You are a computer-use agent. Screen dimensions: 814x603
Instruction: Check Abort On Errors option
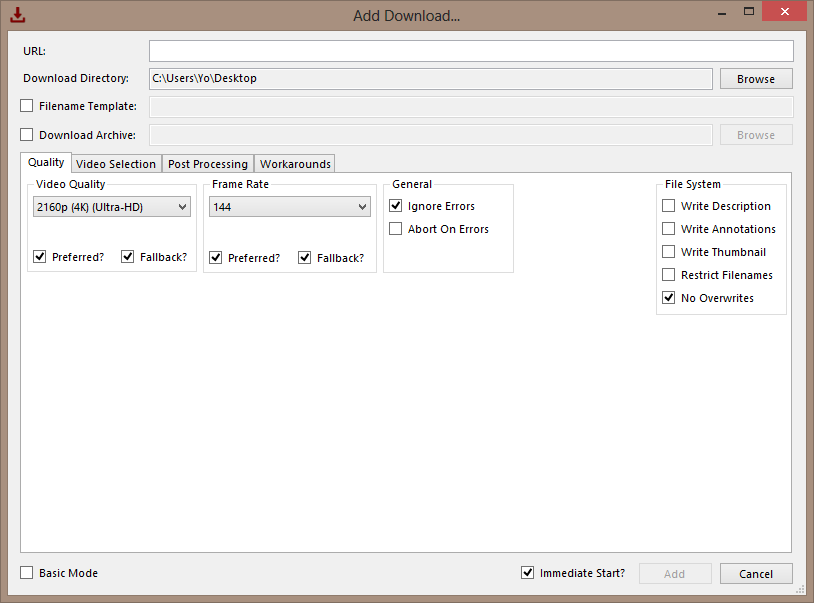coord(396,229)
